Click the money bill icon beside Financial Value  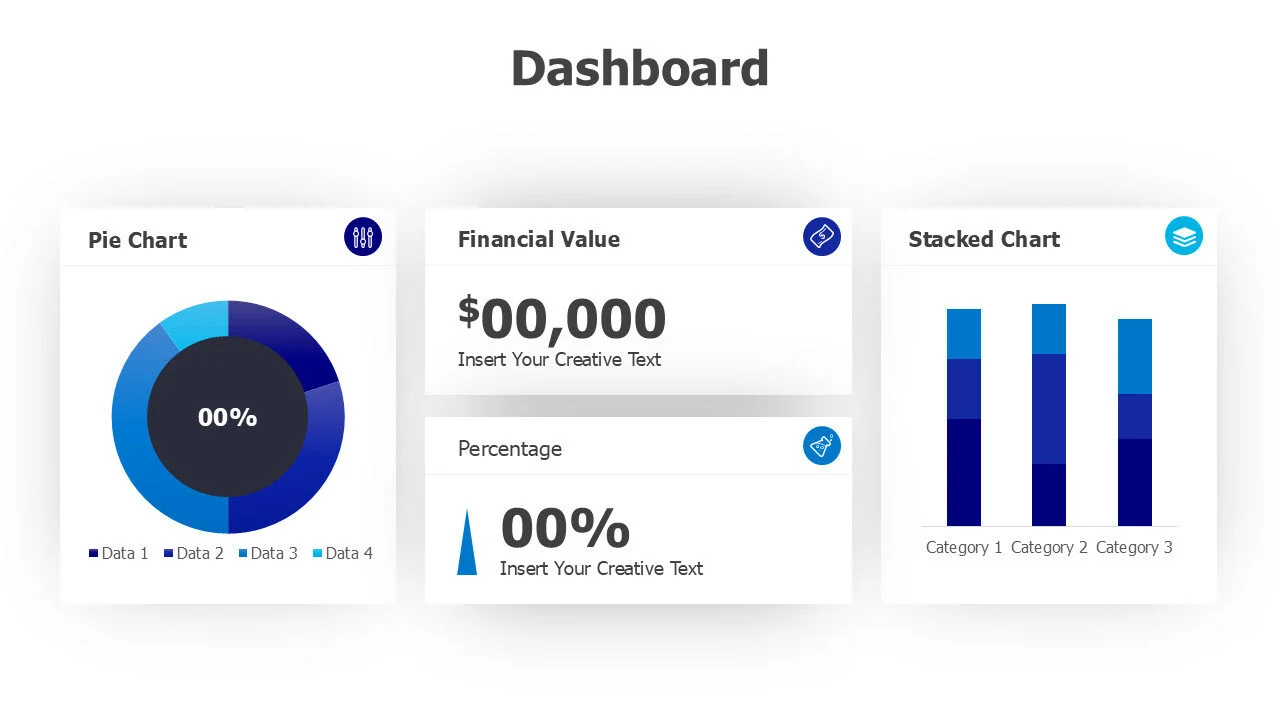pos(822,237)
